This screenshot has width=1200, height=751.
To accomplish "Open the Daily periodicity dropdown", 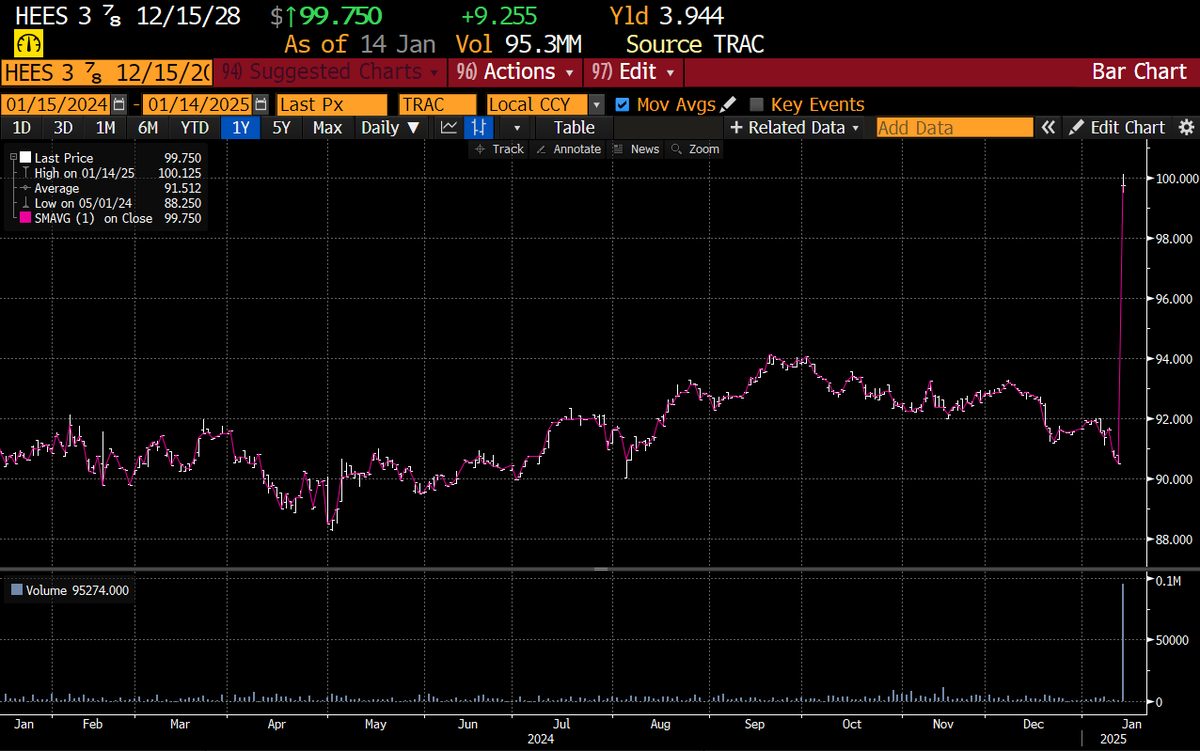I will (393, 127).
